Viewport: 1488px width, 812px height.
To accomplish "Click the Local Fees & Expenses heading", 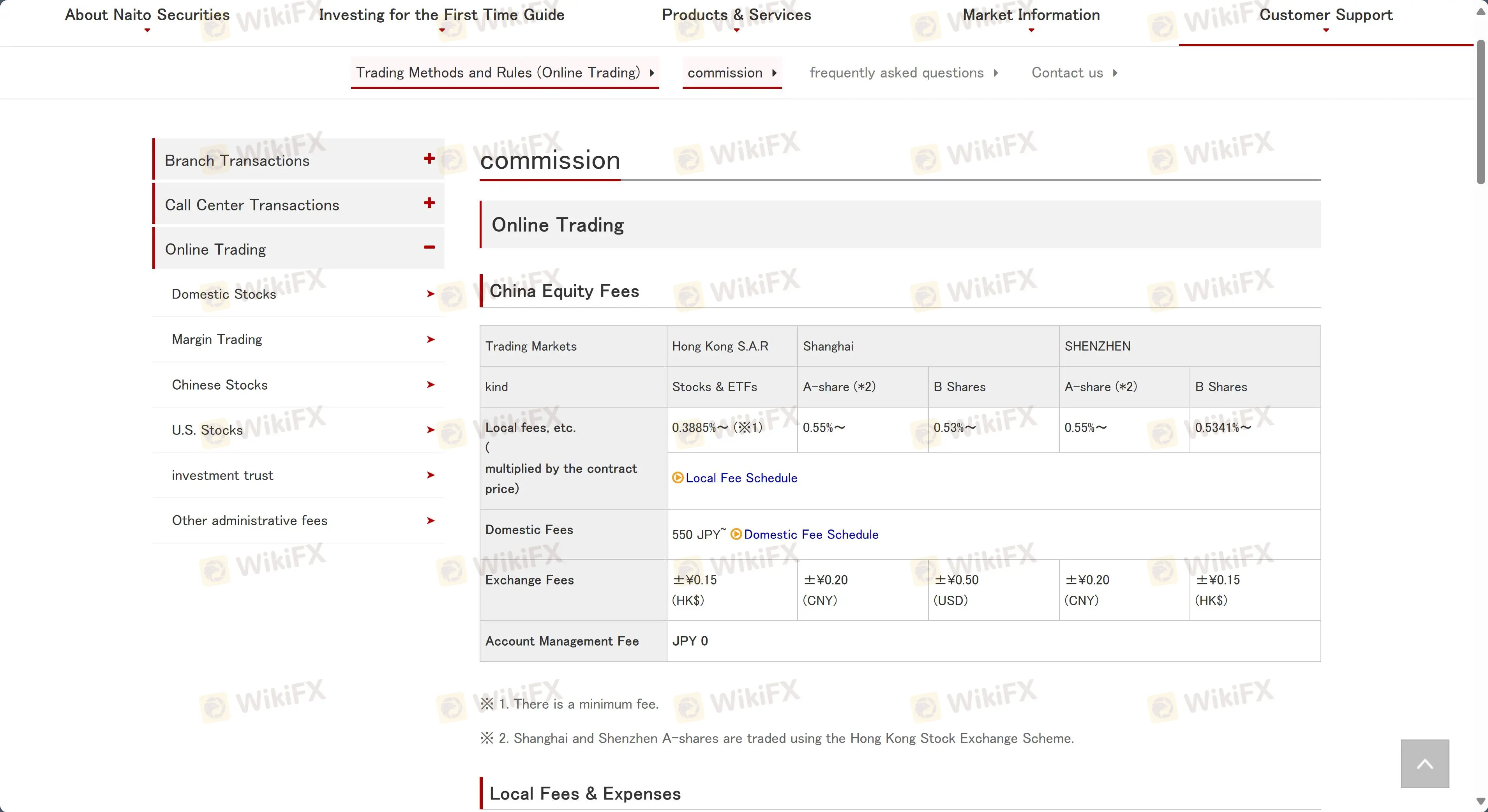I will pyautogui.click(x=585, y=794).
